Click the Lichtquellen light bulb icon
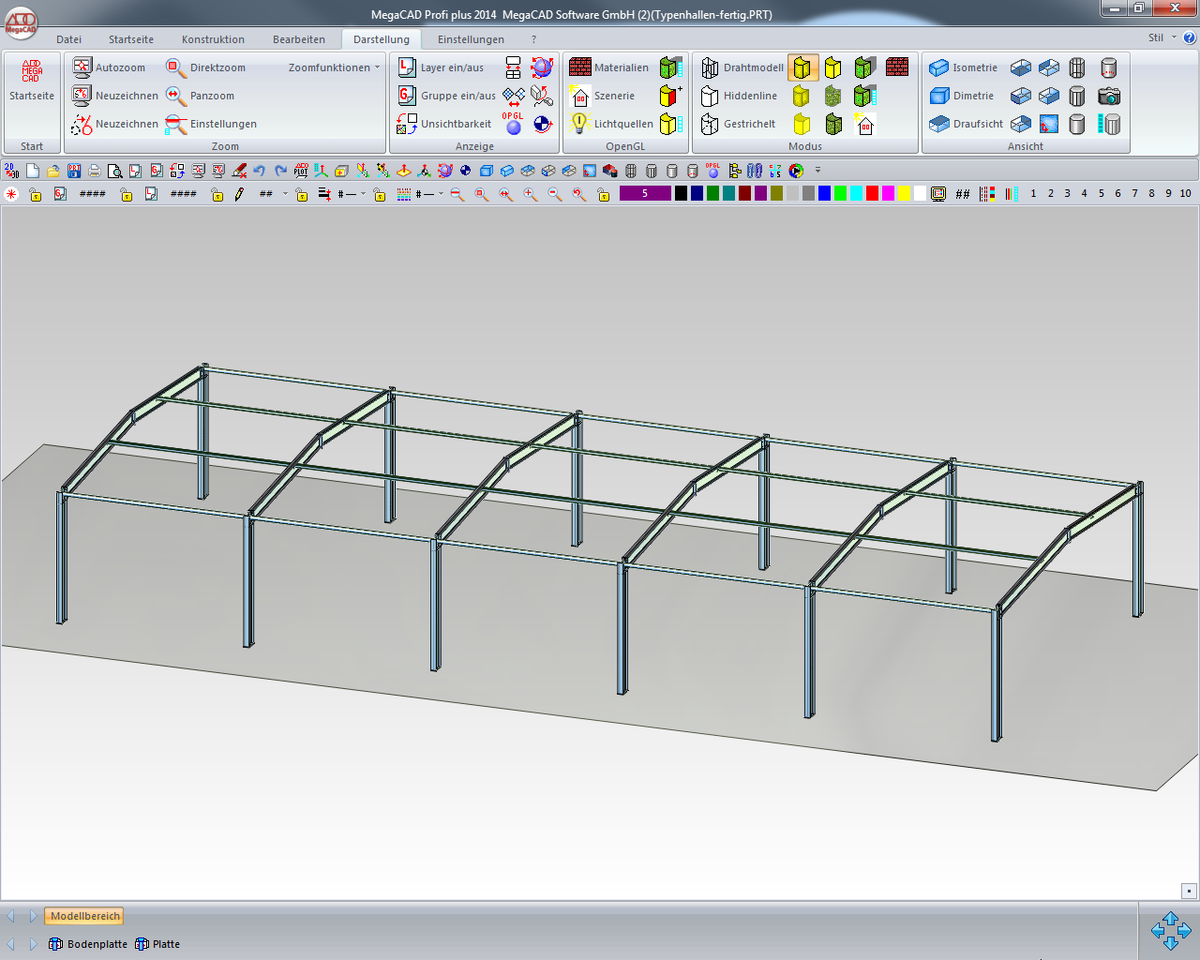This screenshot has height=960, width=1200. (x=580, y=124)
